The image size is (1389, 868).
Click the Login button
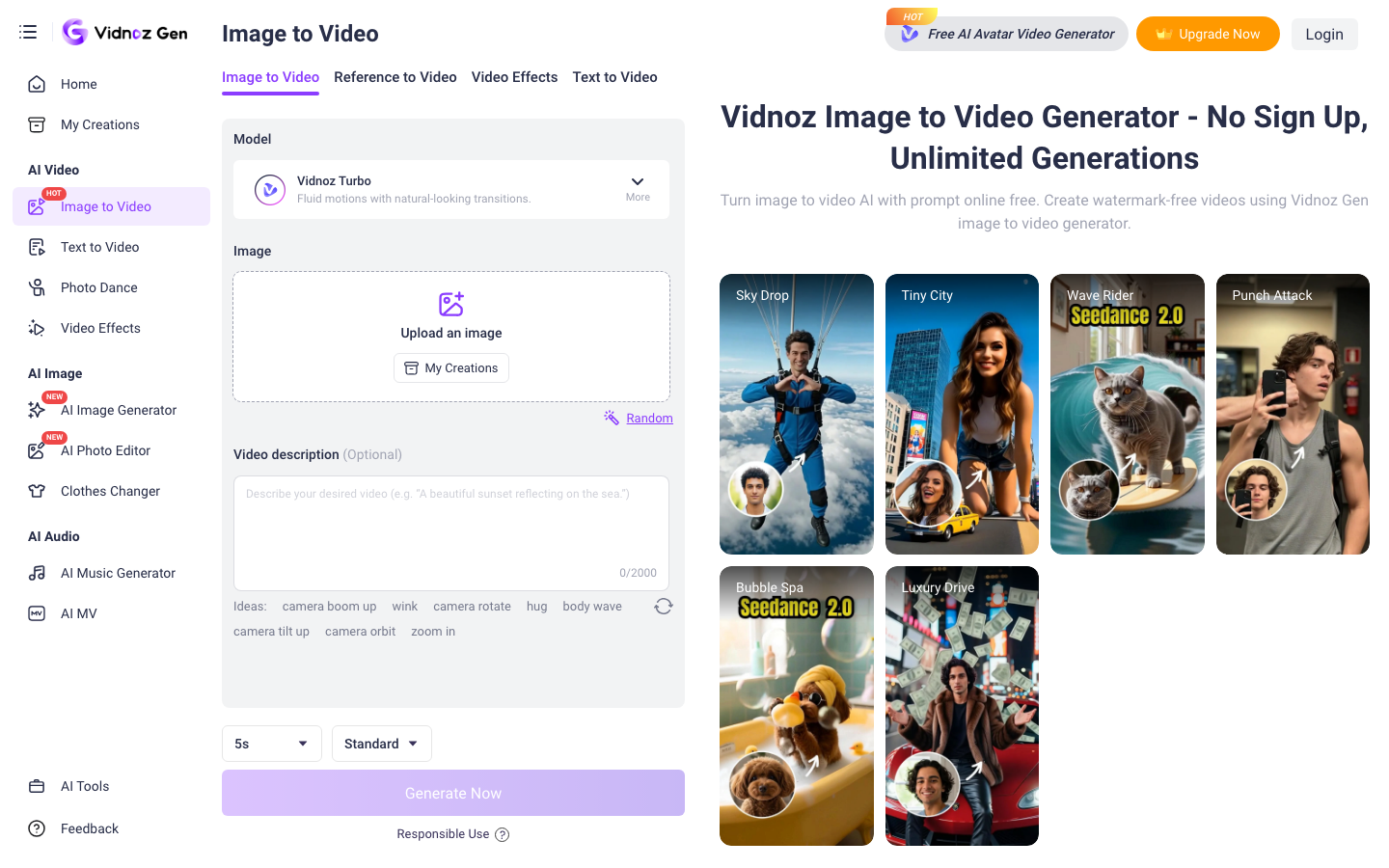[1324, 34]
